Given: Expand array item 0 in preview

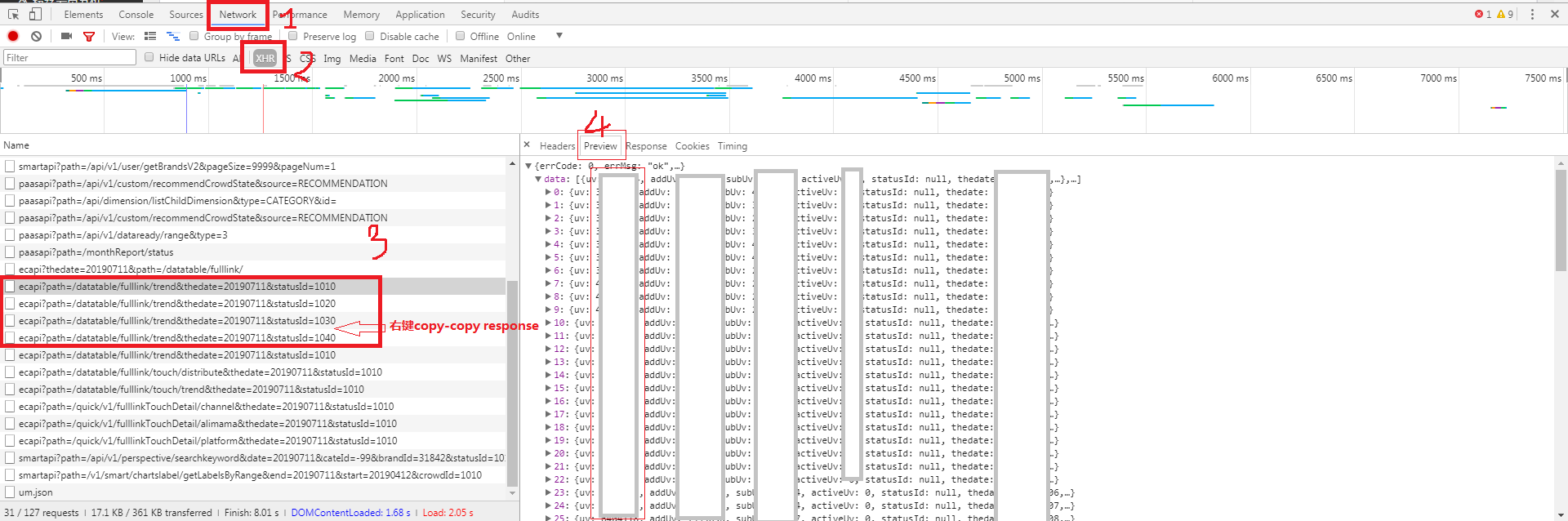Looking at the screenshot, I should click(x=548, y=192).
